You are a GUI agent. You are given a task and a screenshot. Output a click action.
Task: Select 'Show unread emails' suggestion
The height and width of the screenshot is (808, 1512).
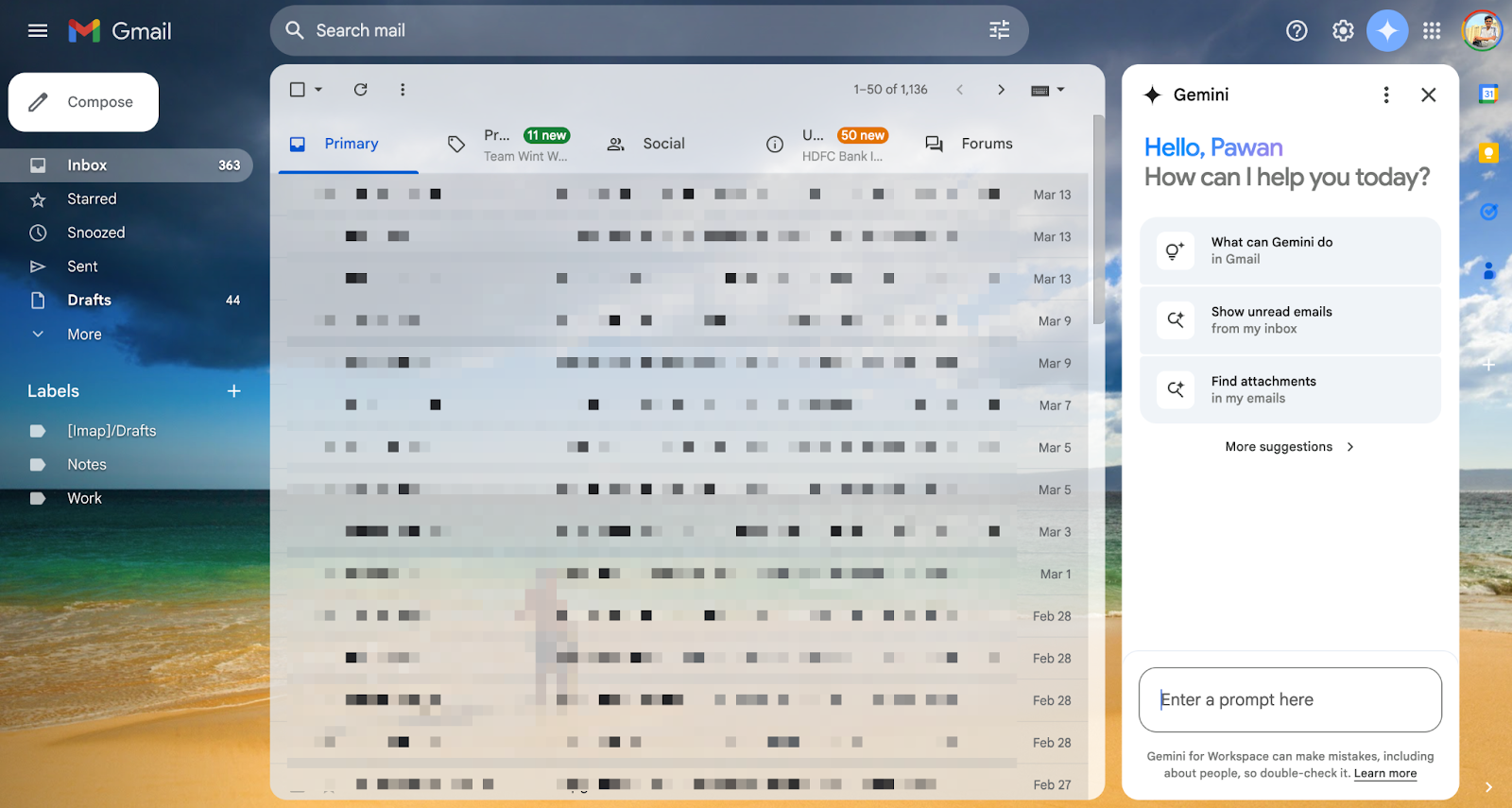point(1290,320)
